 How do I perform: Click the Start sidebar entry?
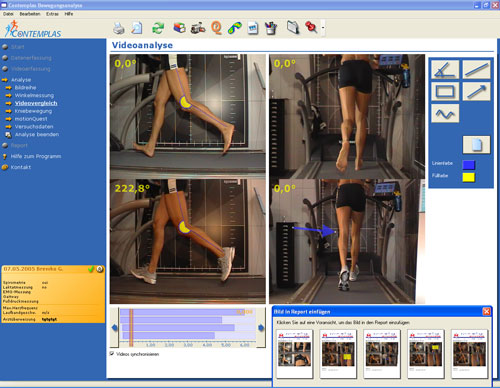pyautogui.click(x=17, y=47)
